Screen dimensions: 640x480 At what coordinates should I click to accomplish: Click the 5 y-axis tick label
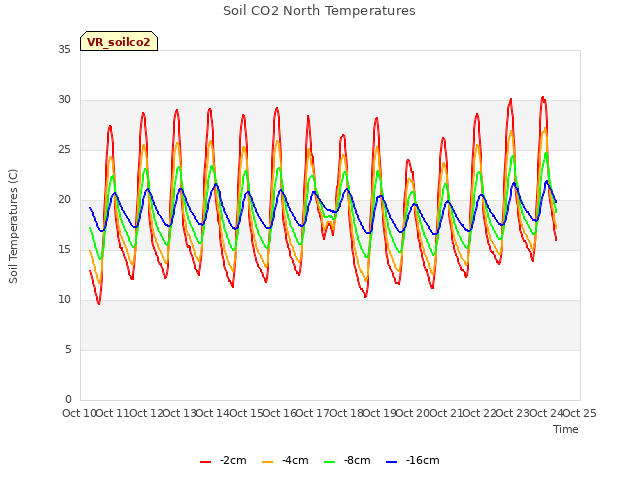tap(68, 349)
